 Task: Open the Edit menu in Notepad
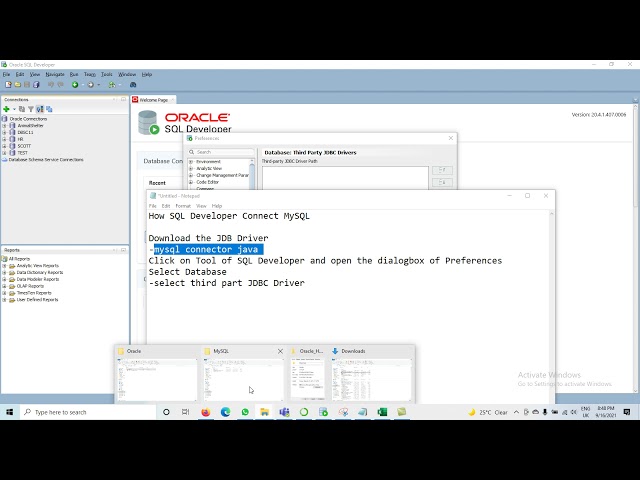point(166,206)
